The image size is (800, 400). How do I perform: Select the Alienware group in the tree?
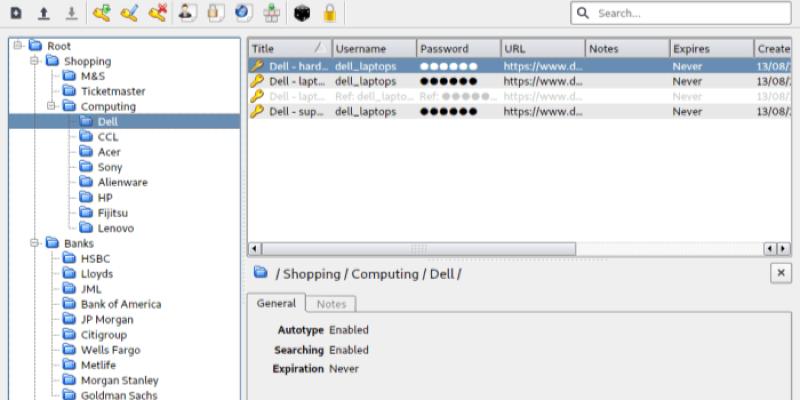pyautogui.click(x=122, y=182)
